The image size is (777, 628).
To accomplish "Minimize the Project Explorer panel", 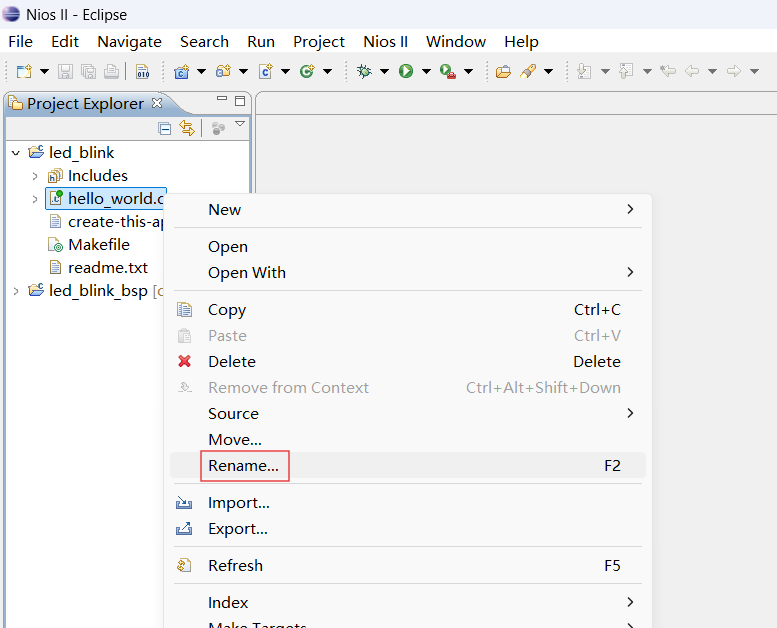I will pyautogui.click(x=222, y=99).
